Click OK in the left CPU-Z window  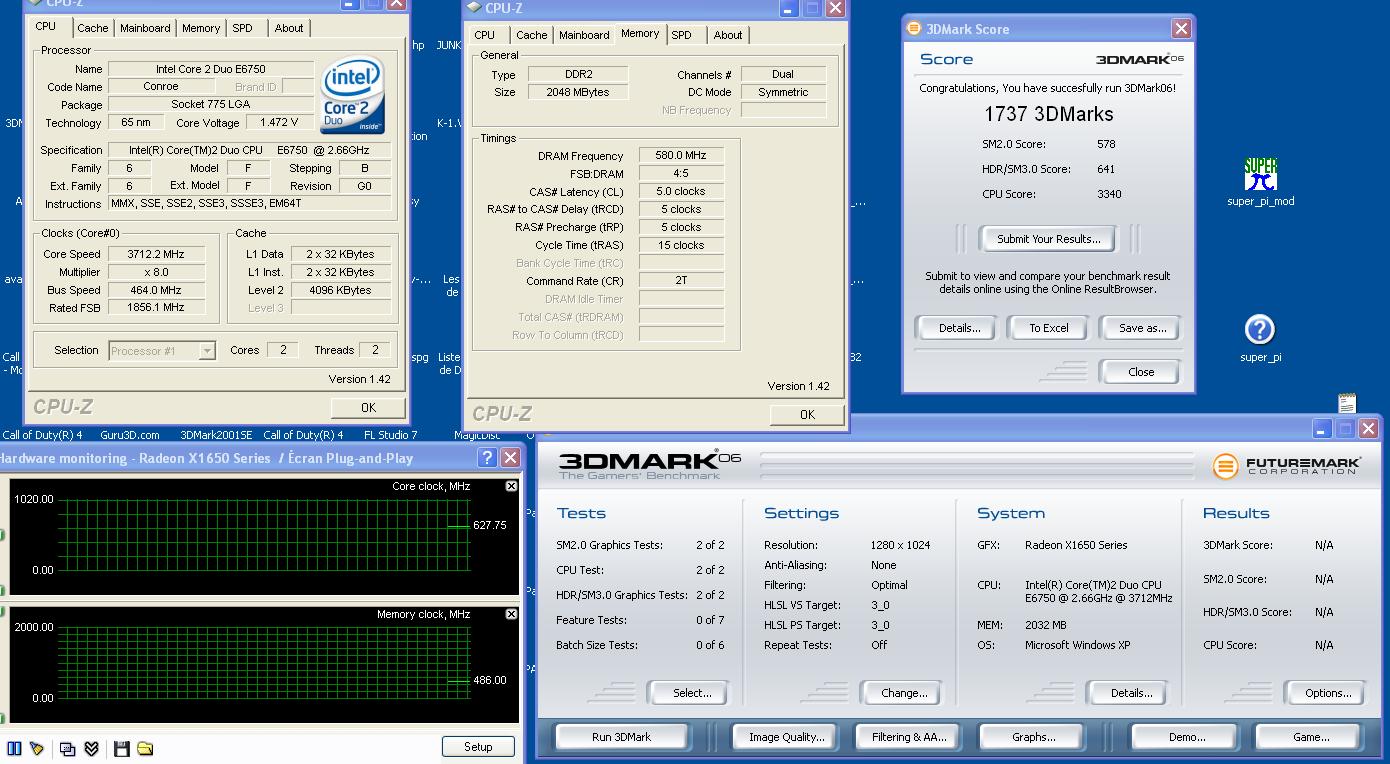368,407
